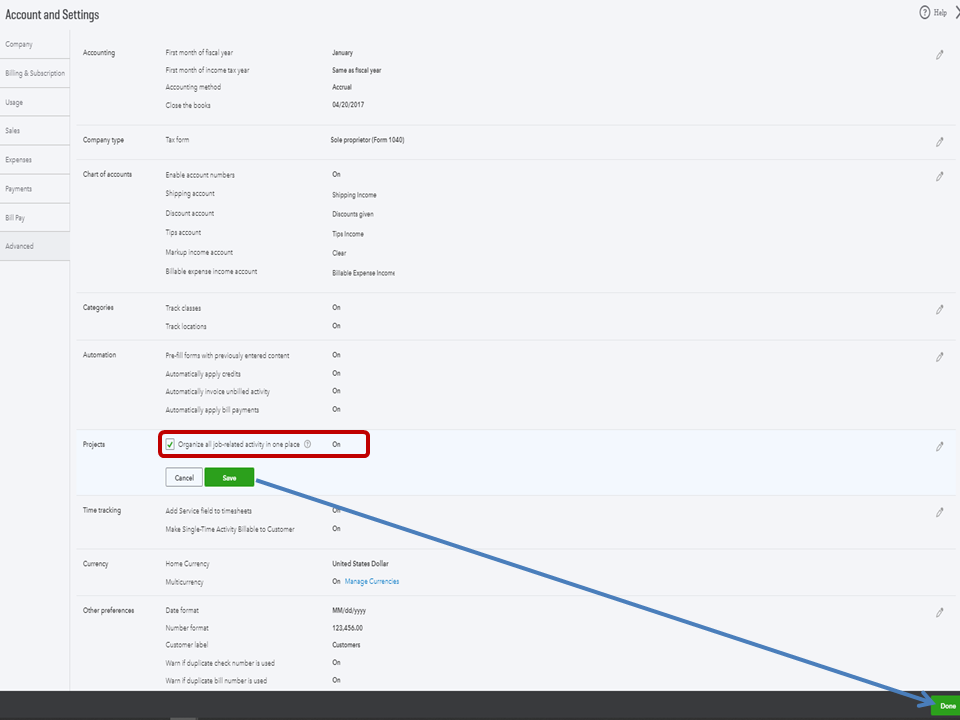
Task: Click the Billable Expense Income value
Action: point(363,273)
